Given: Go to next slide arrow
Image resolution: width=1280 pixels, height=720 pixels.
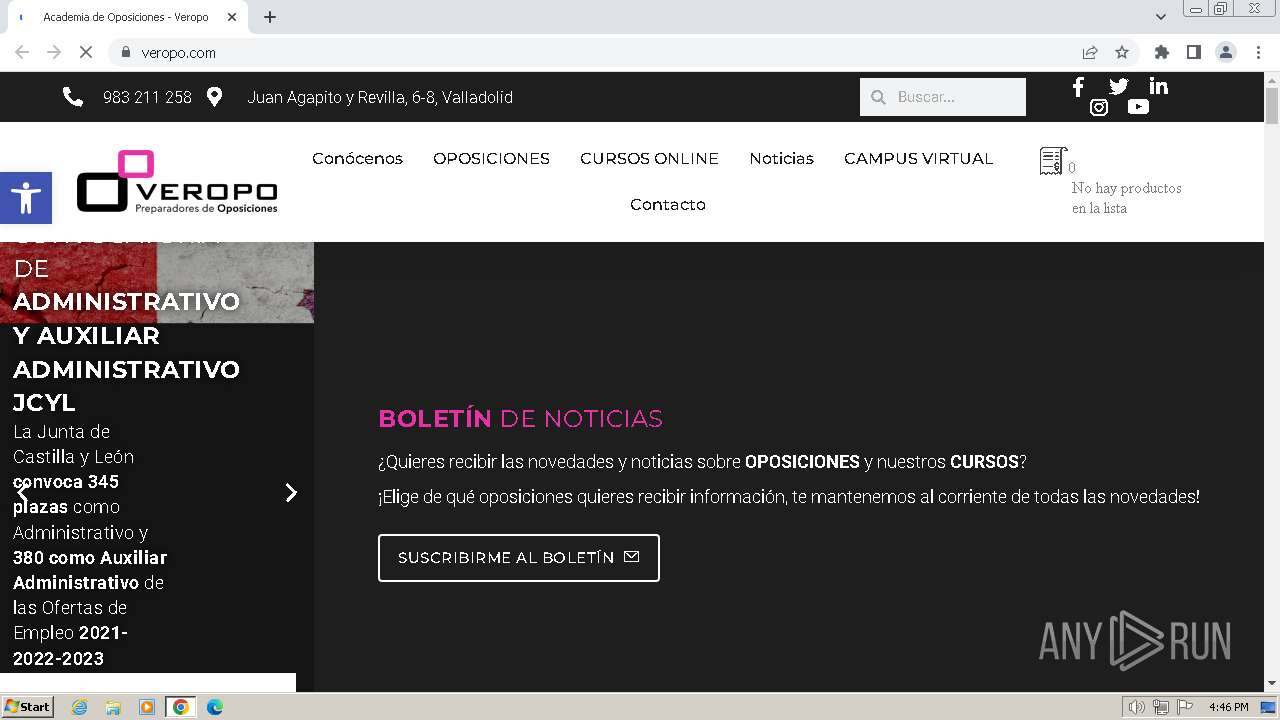Looking at the screenshot, I should (x=291, y=492).
